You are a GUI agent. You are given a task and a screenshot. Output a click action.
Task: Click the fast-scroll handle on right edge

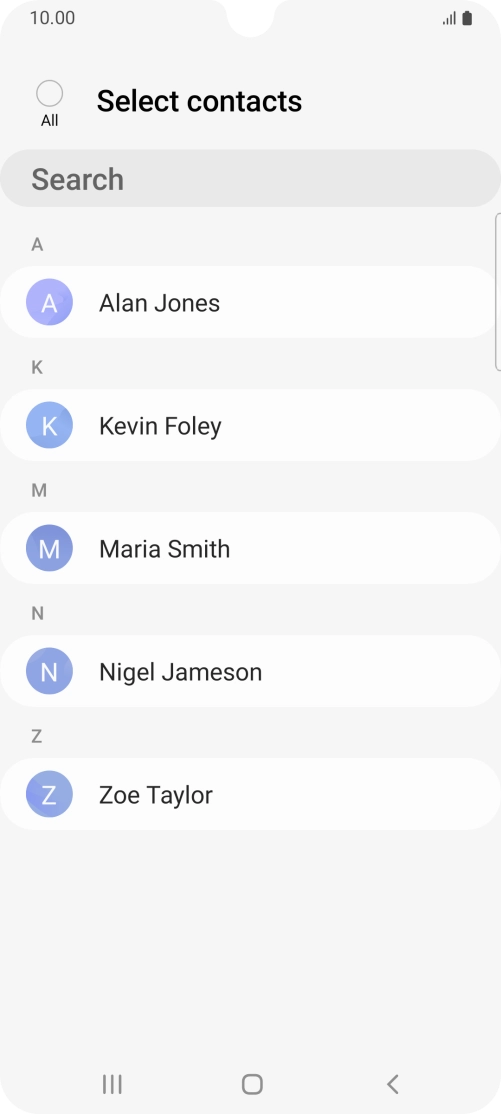pos(497,291)
